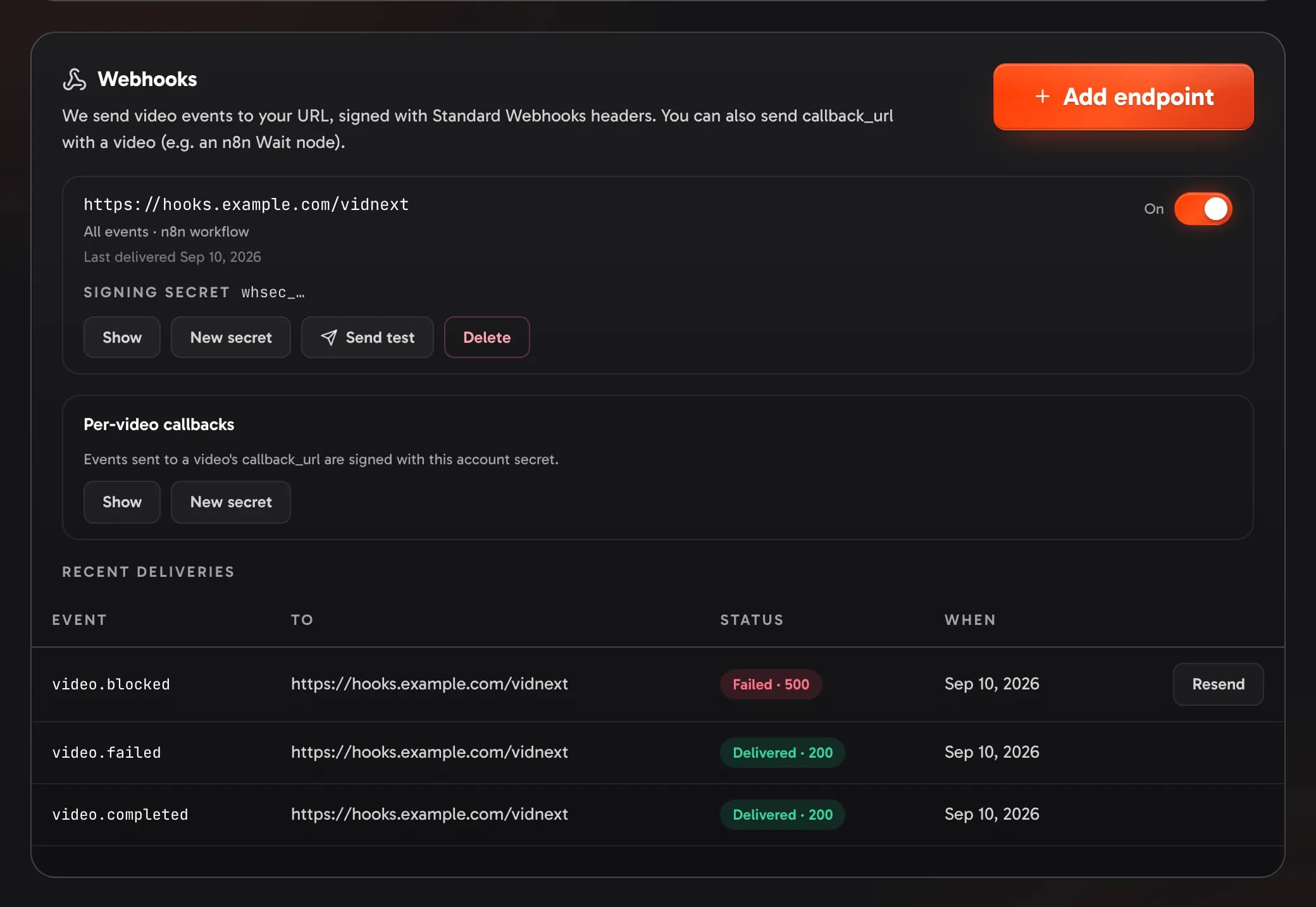Click the endpoint URL https://hooks.example.com/vidnext heading
The width and height of the screenshot is (1316, 907).
coord(246,204)
